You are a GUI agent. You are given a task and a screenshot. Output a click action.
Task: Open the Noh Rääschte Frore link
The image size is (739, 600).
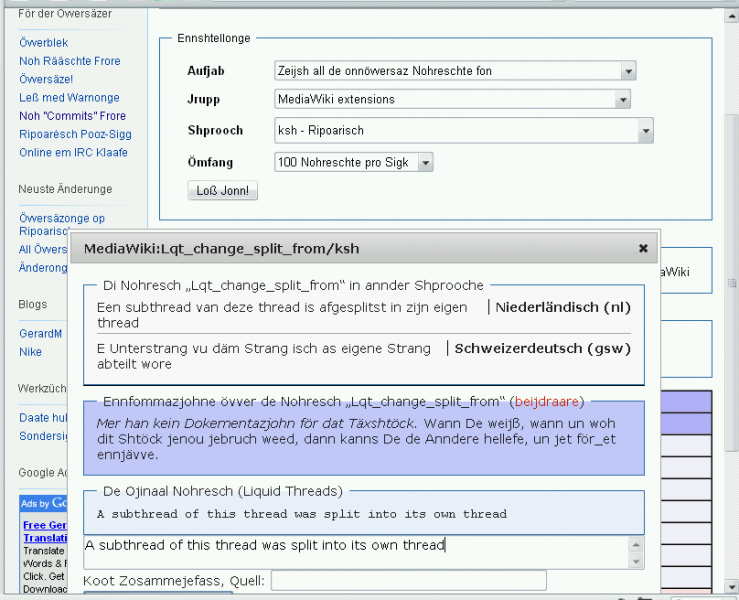(x=70, y=61)
